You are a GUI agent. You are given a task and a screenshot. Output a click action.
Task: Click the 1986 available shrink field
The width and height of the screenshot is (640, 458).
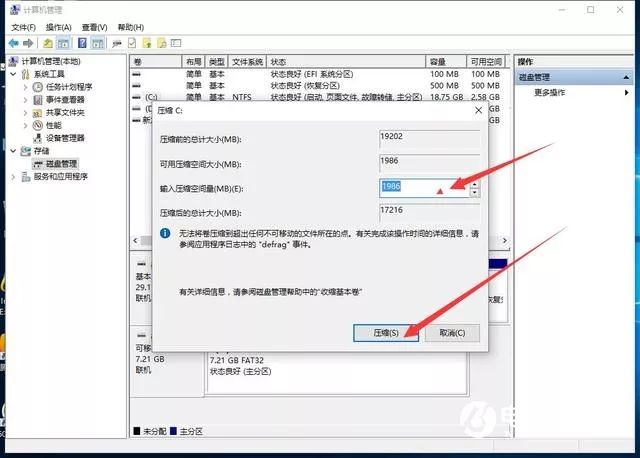coord(429,164)
